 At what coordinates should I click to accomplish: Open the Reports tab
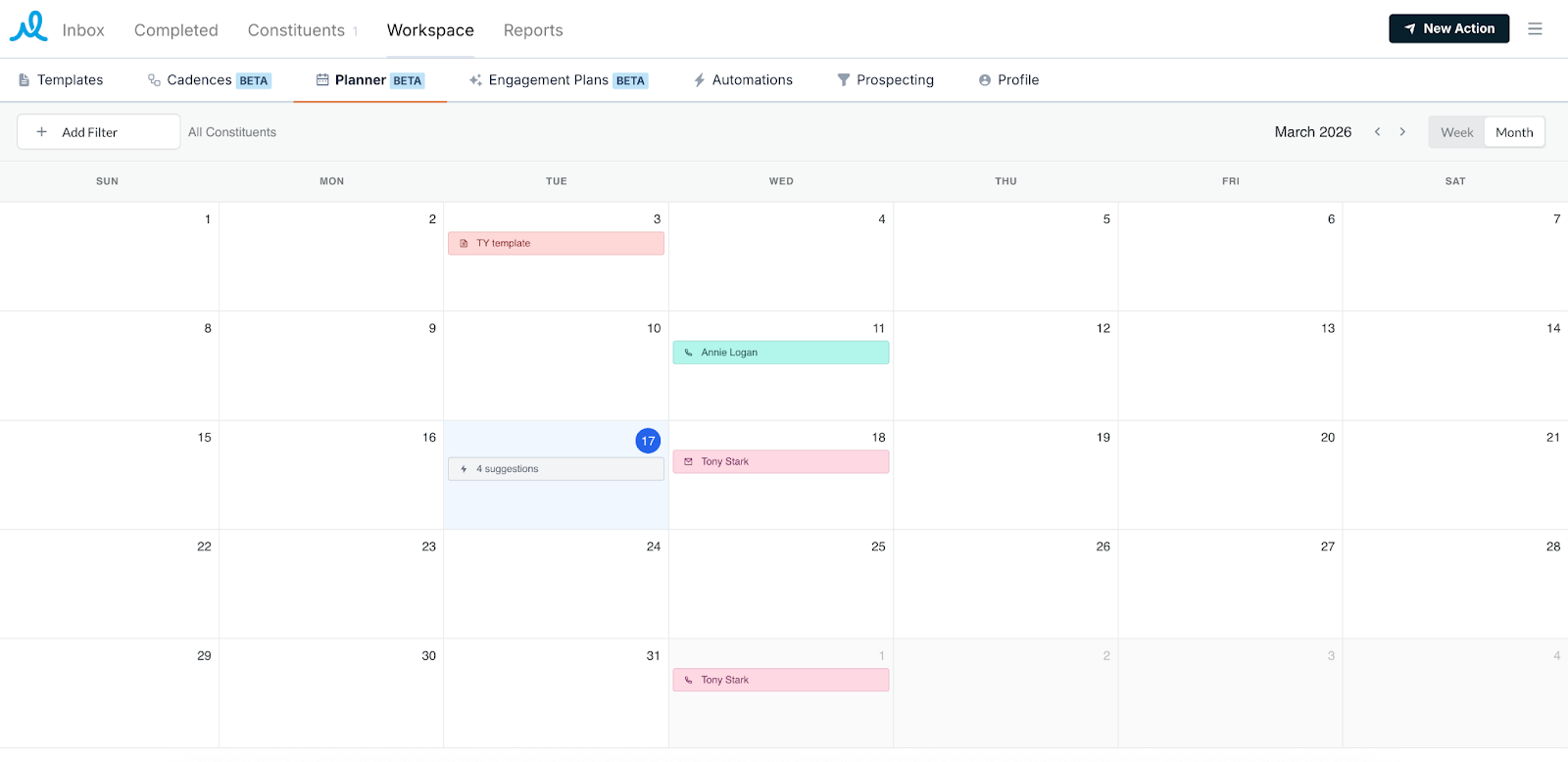(x=533, y=30)
